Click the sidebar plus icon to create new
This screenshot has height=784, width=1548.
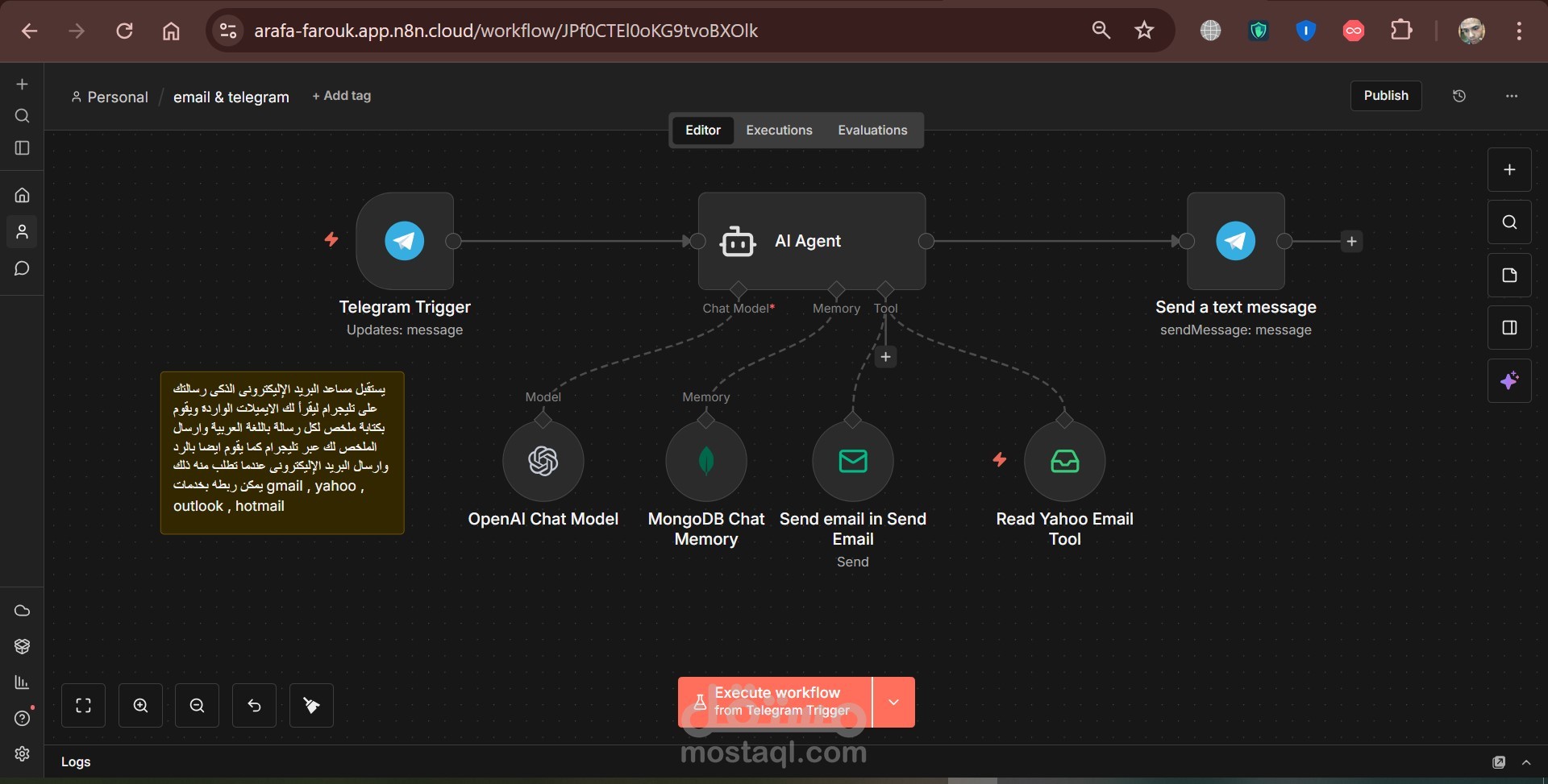click(22, 84)
